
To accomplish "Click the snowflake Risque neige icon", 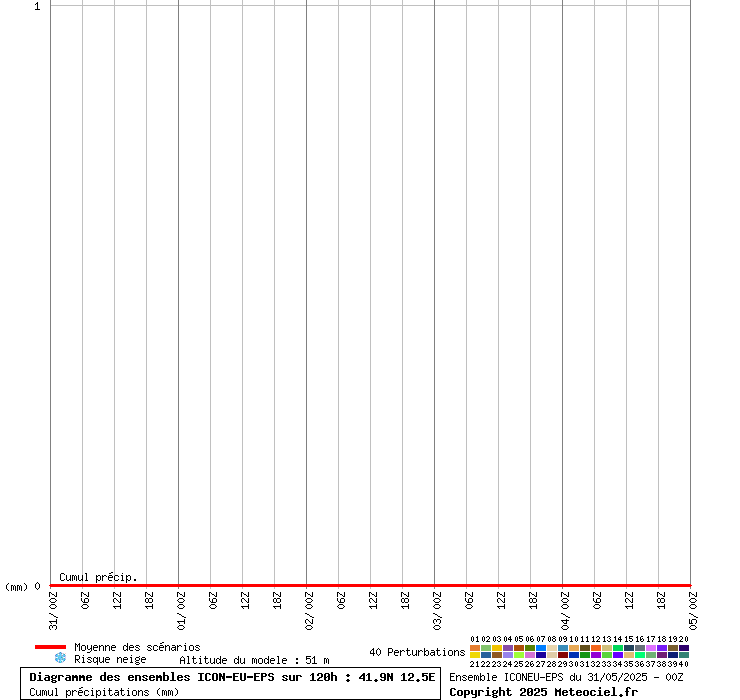I will tap(60, 658).
